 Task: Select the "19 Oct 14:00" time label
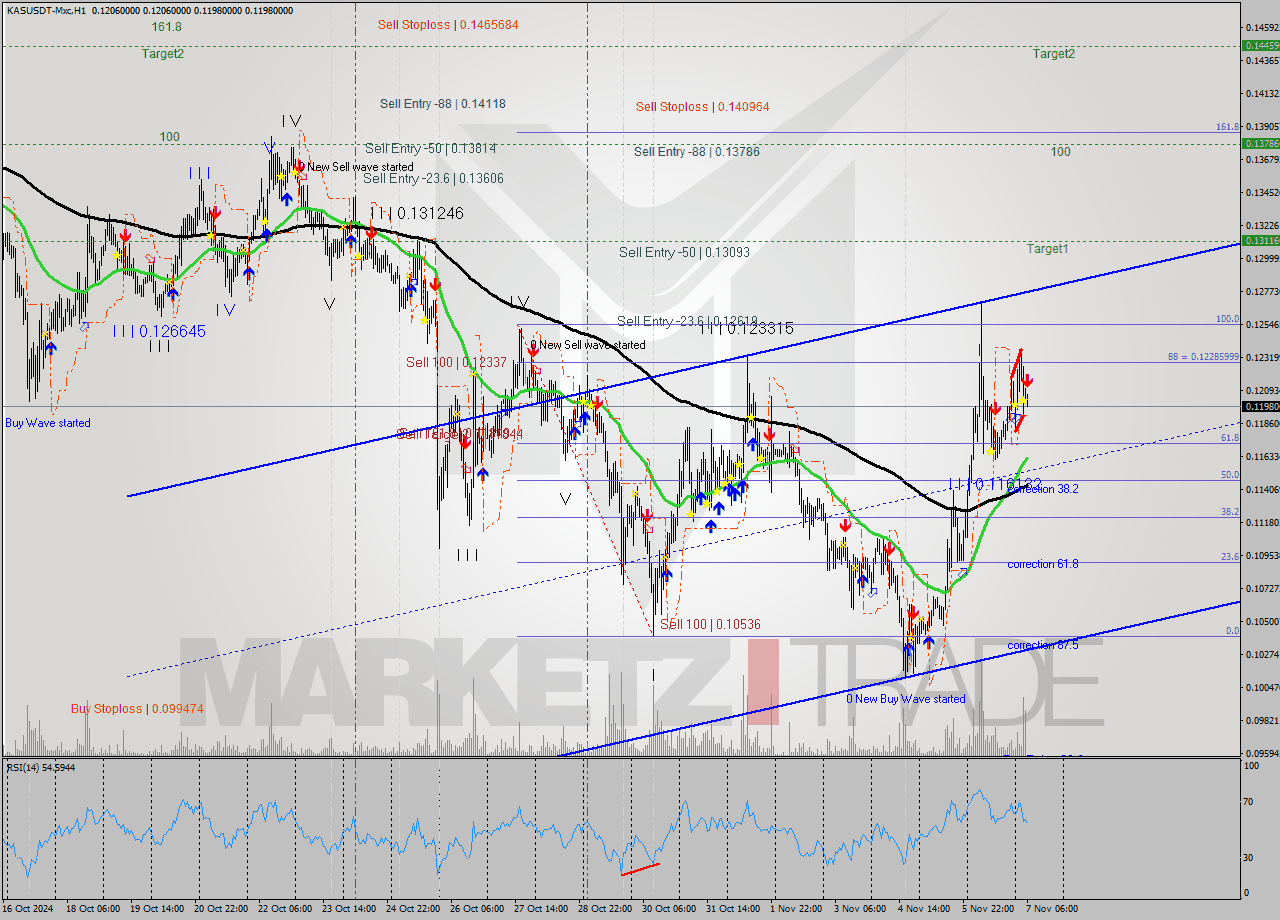pos(158,909)
